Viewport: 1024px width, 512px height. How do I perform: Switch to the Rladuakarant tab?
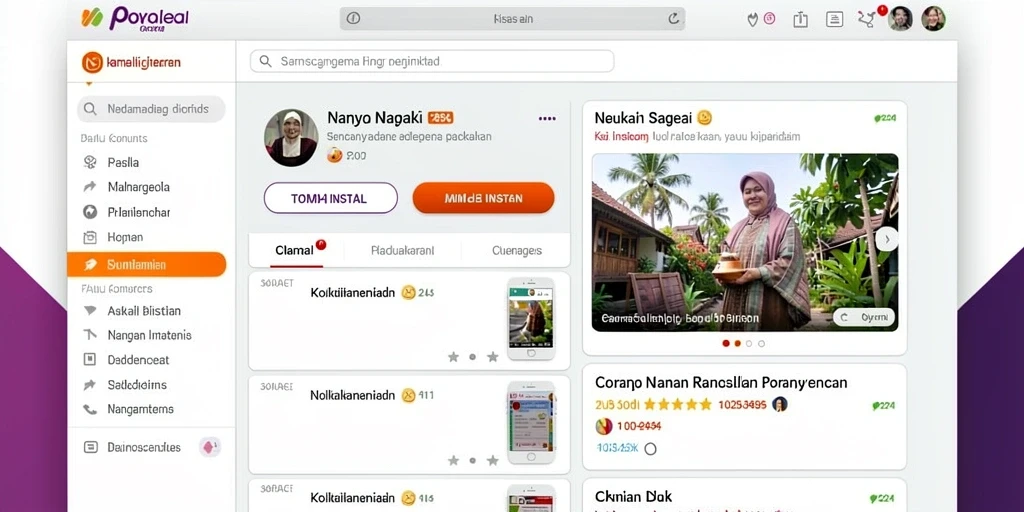tap(402, 250)
